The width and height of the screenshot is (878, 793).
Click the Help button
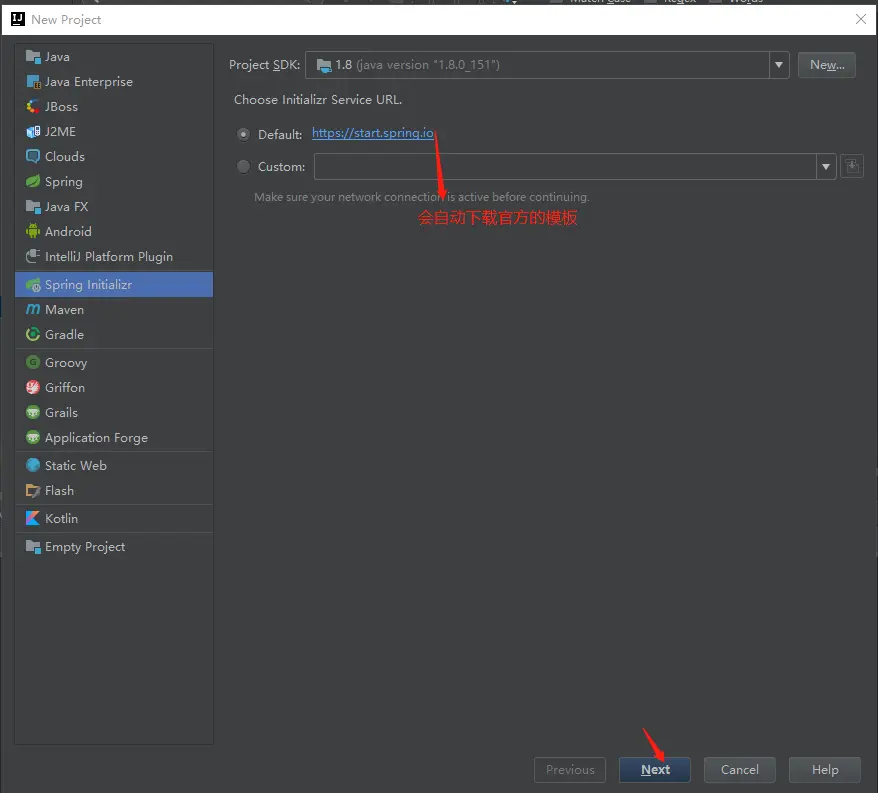click(x=825, y=769)
